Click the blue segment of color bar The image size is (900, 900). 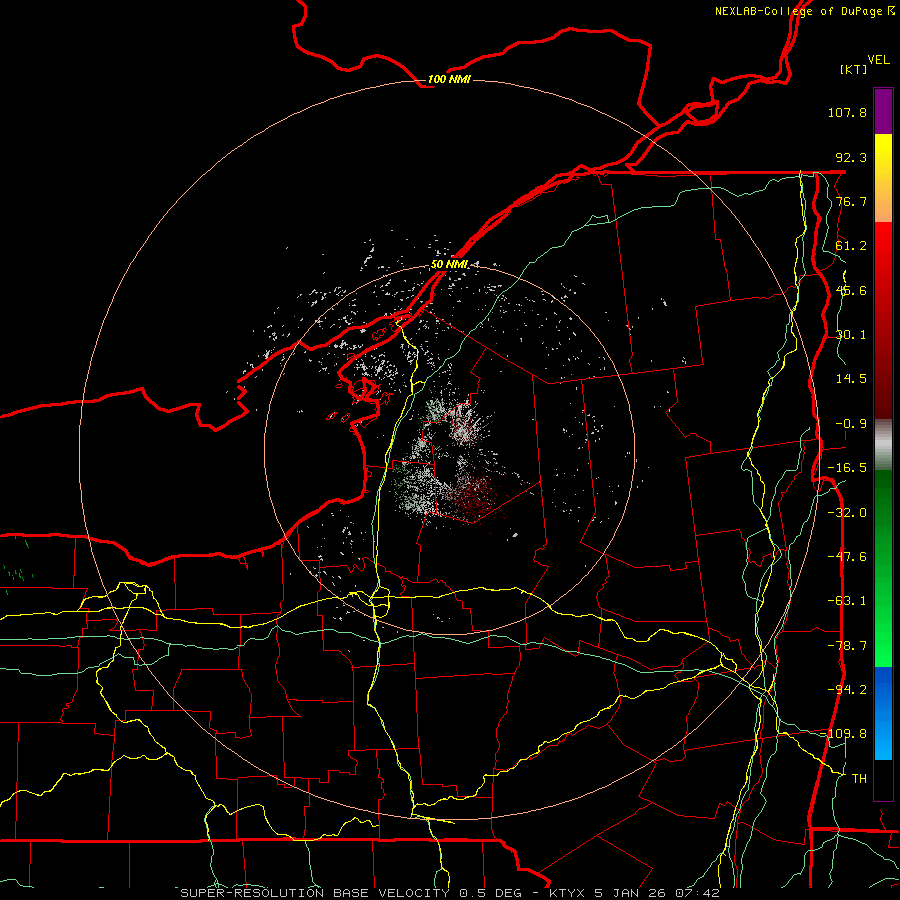pos(883,713)
